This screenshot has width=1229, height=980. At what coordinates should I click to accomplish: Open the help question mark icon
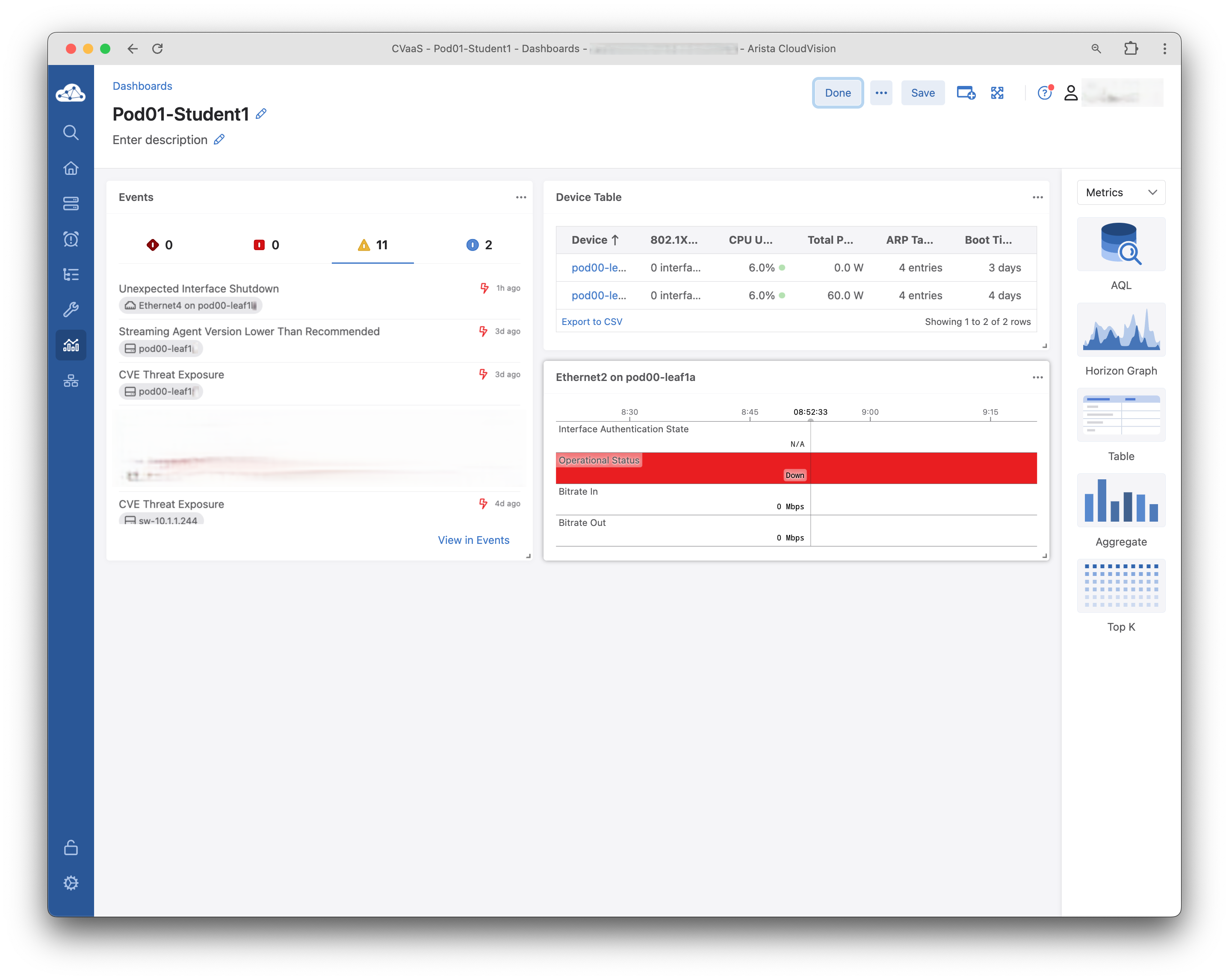pyautogui.click(x=1044, y=93)
